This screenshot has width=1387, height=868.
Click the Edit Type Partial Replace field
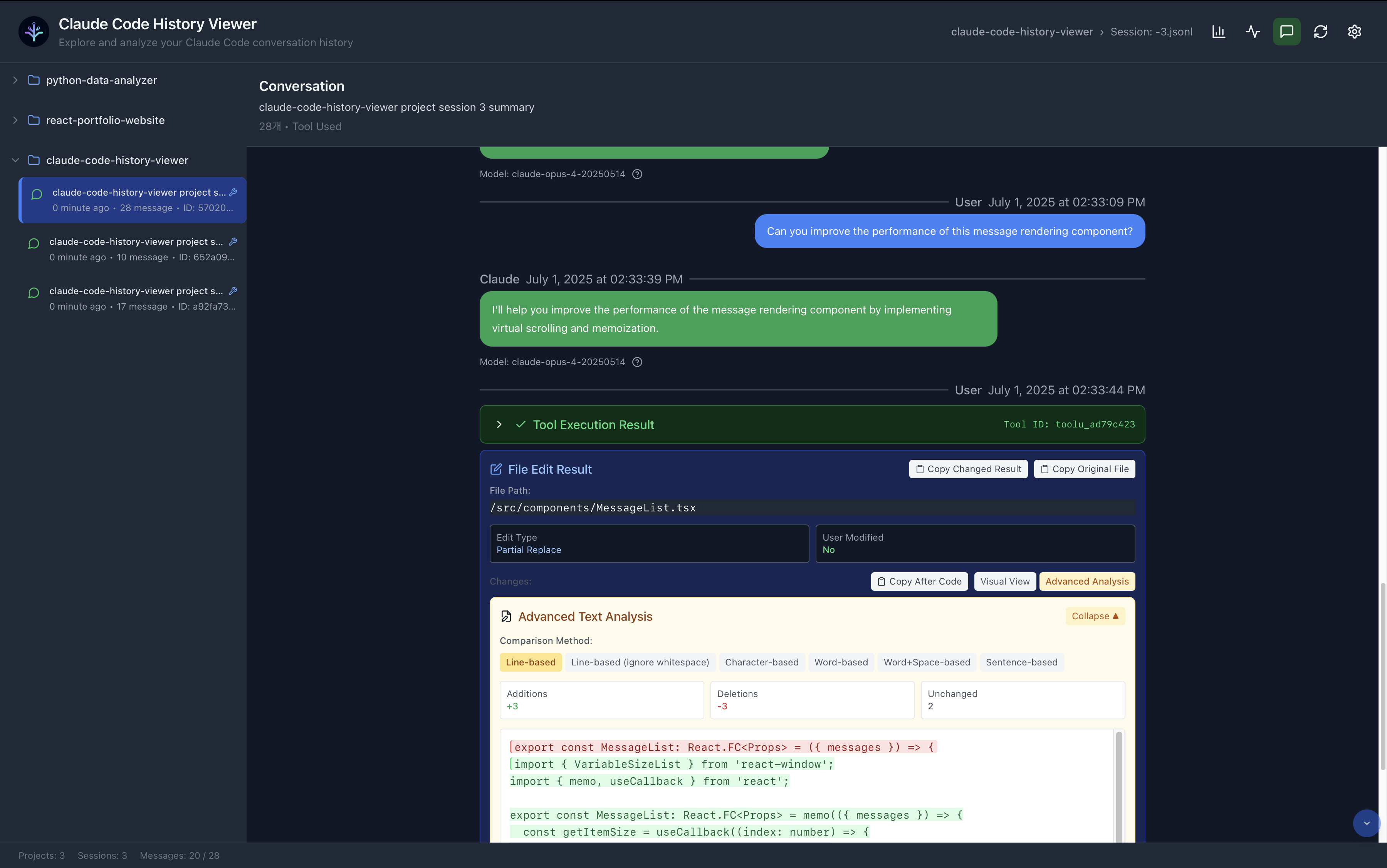649,544
